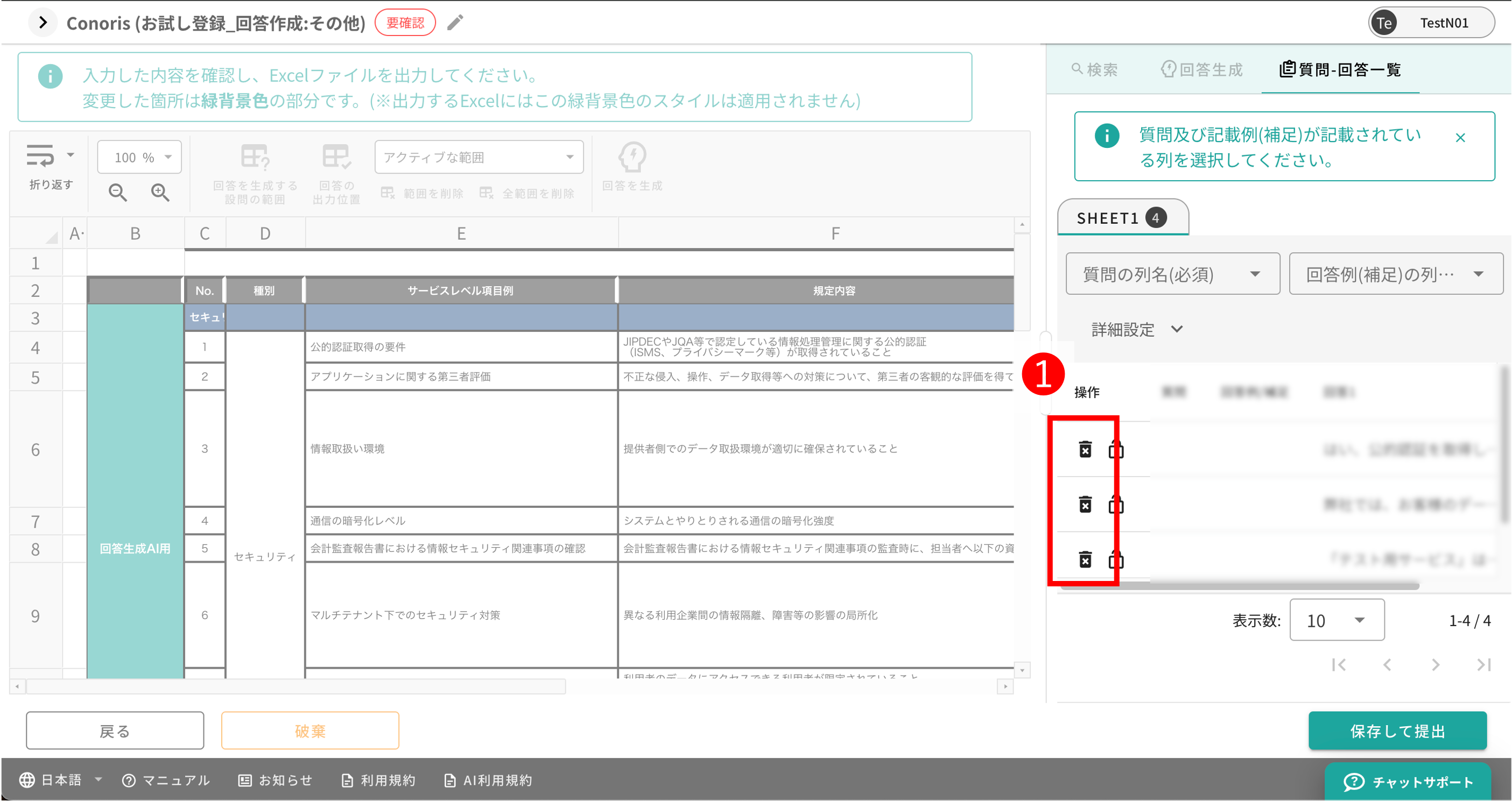This screenshot has width=1512, height=801.
Task: Open チャットサポート chat widget
Action: (1408, 782)
